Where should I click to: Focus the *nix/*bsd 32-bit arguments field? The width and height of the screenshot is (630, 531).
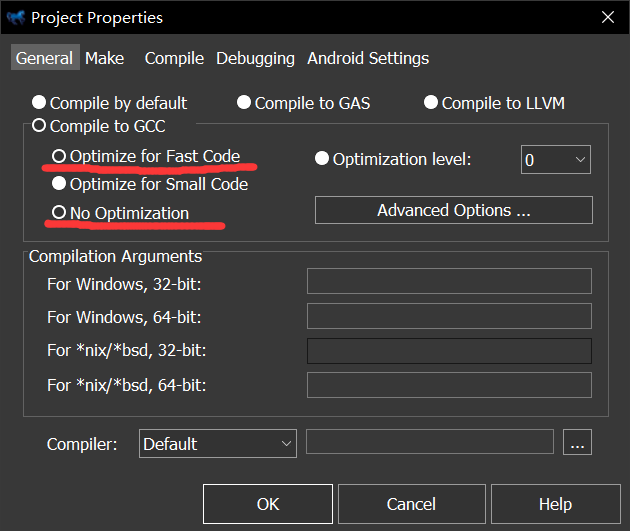coord(449,351)
